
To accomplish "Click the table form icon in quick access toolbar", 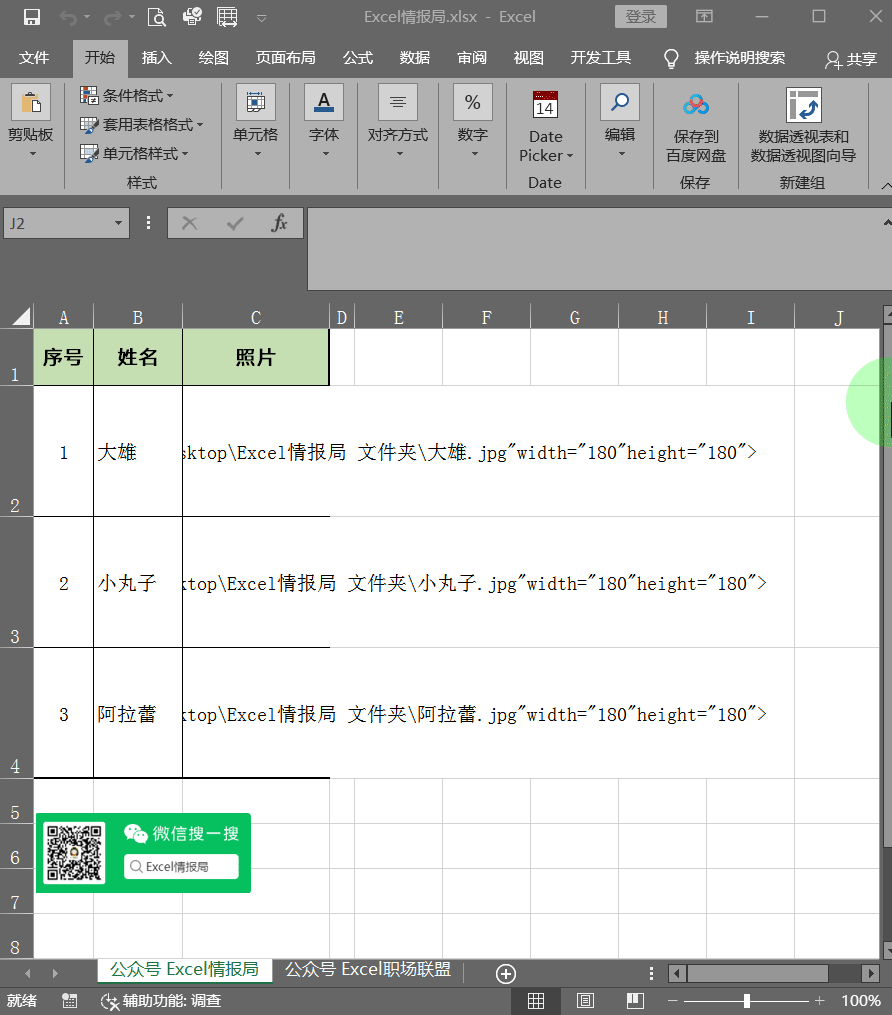I will pos(227,17).
